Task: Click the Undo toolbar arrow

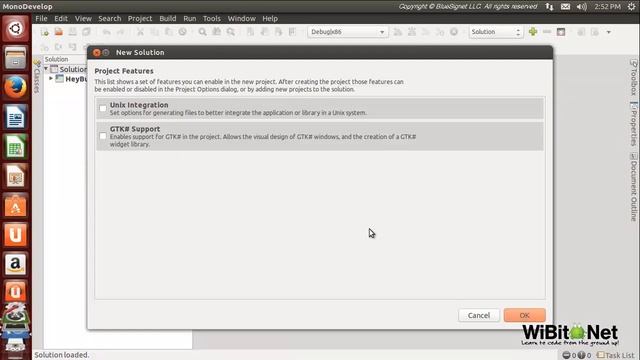Action: click(x=107, y=32)
